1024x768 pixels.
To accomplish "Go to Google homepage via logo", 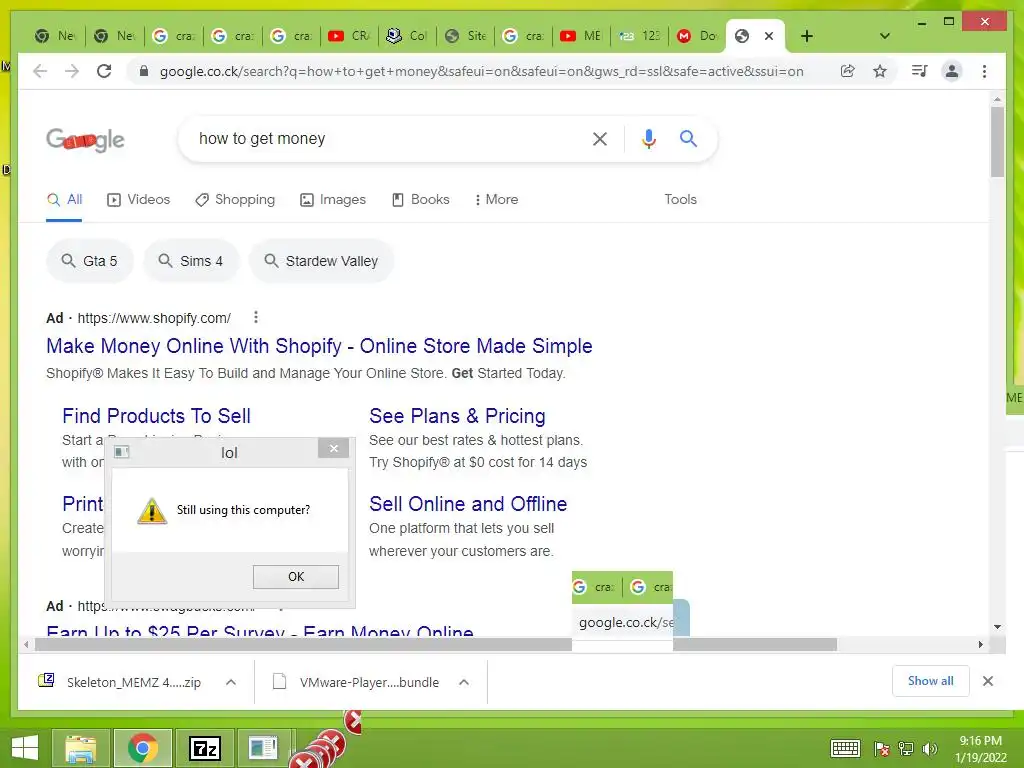I will pos(86,139).
